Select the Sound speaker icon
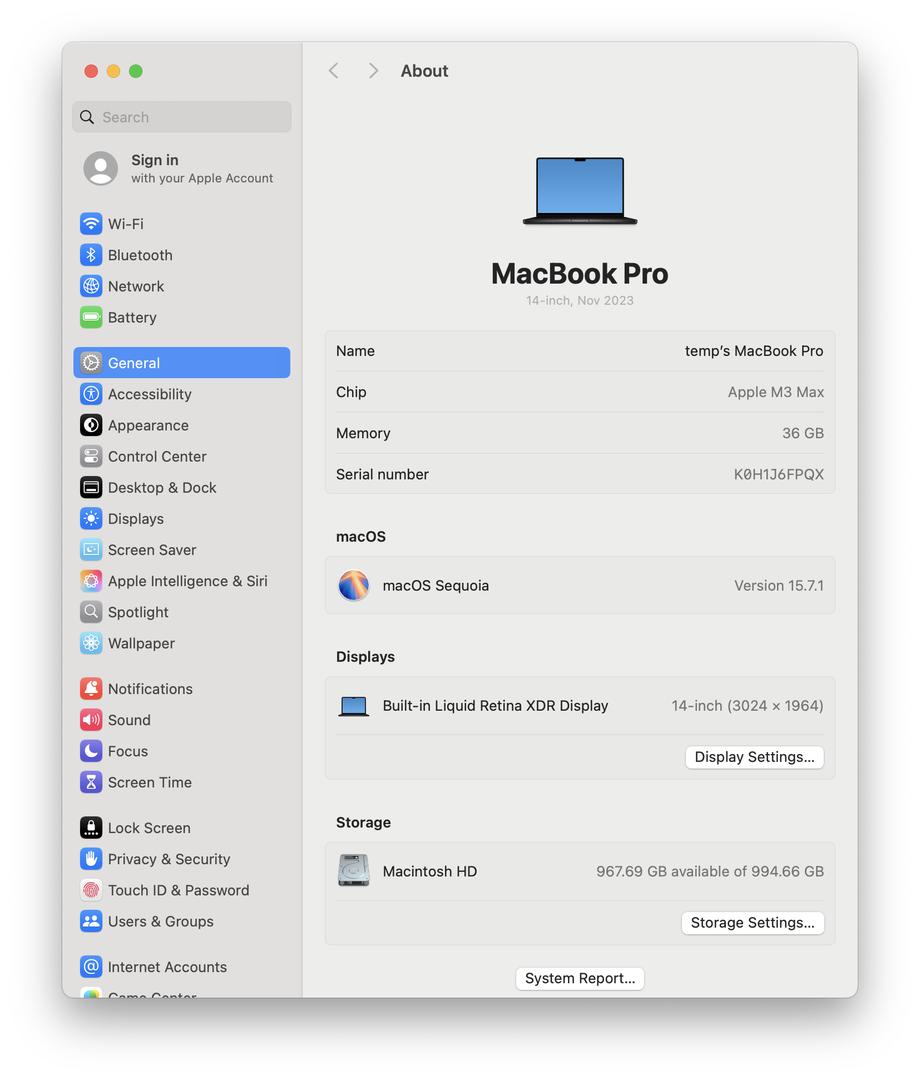 click(91, 720)
